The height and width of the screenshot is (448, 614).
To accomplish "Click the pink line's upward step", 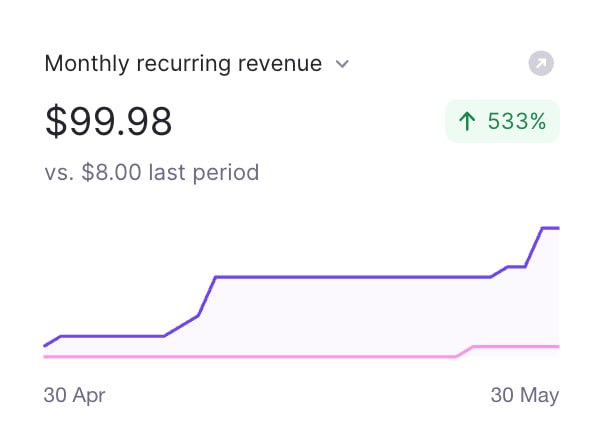I will pyautogui.click(x=464, y=352).
